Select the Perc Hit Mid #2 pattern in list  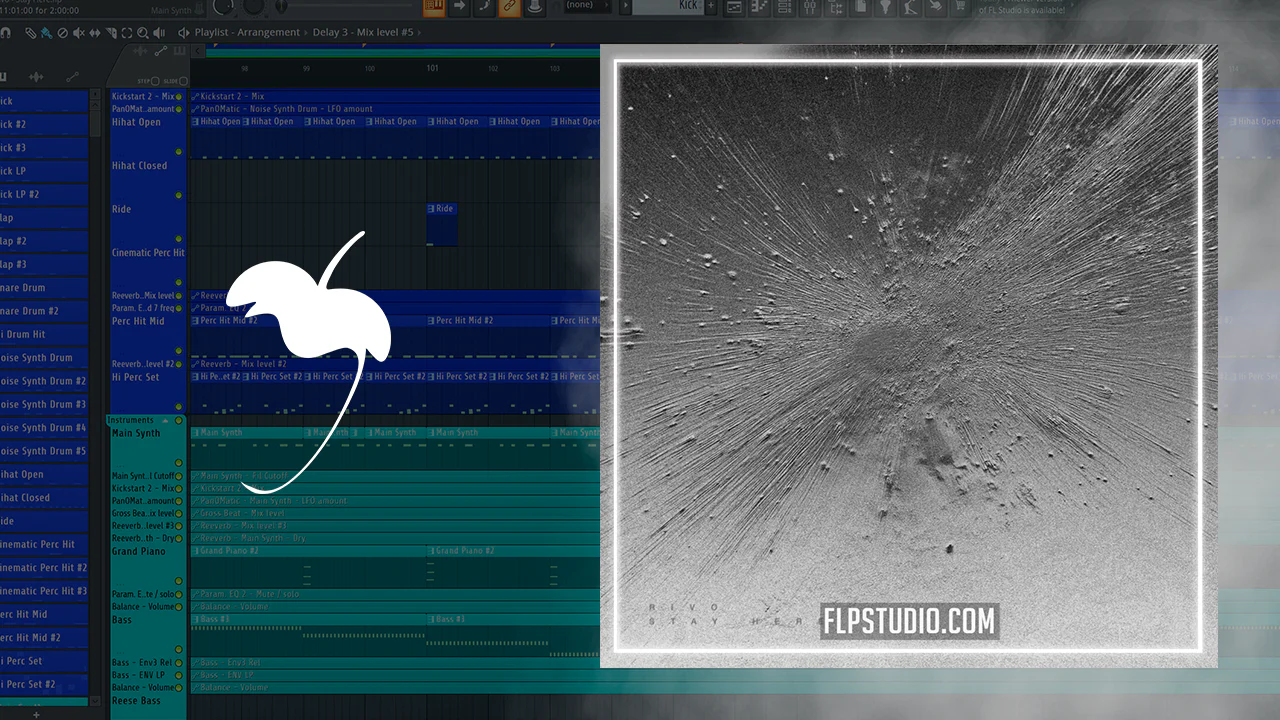(x=43, y=637)
